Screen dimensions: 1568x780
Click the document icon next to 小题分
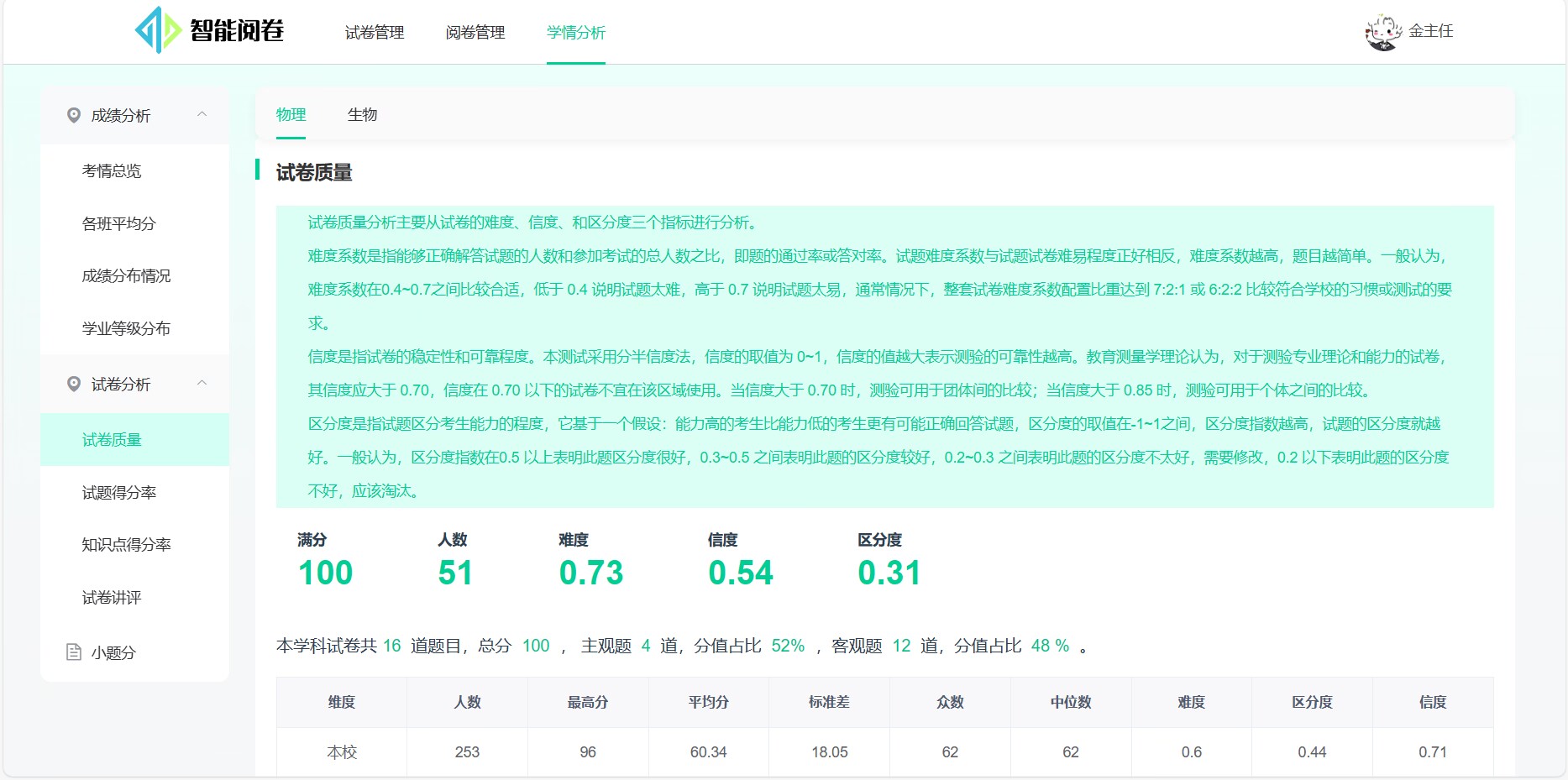pyautogui.click(x=72, y=652)
